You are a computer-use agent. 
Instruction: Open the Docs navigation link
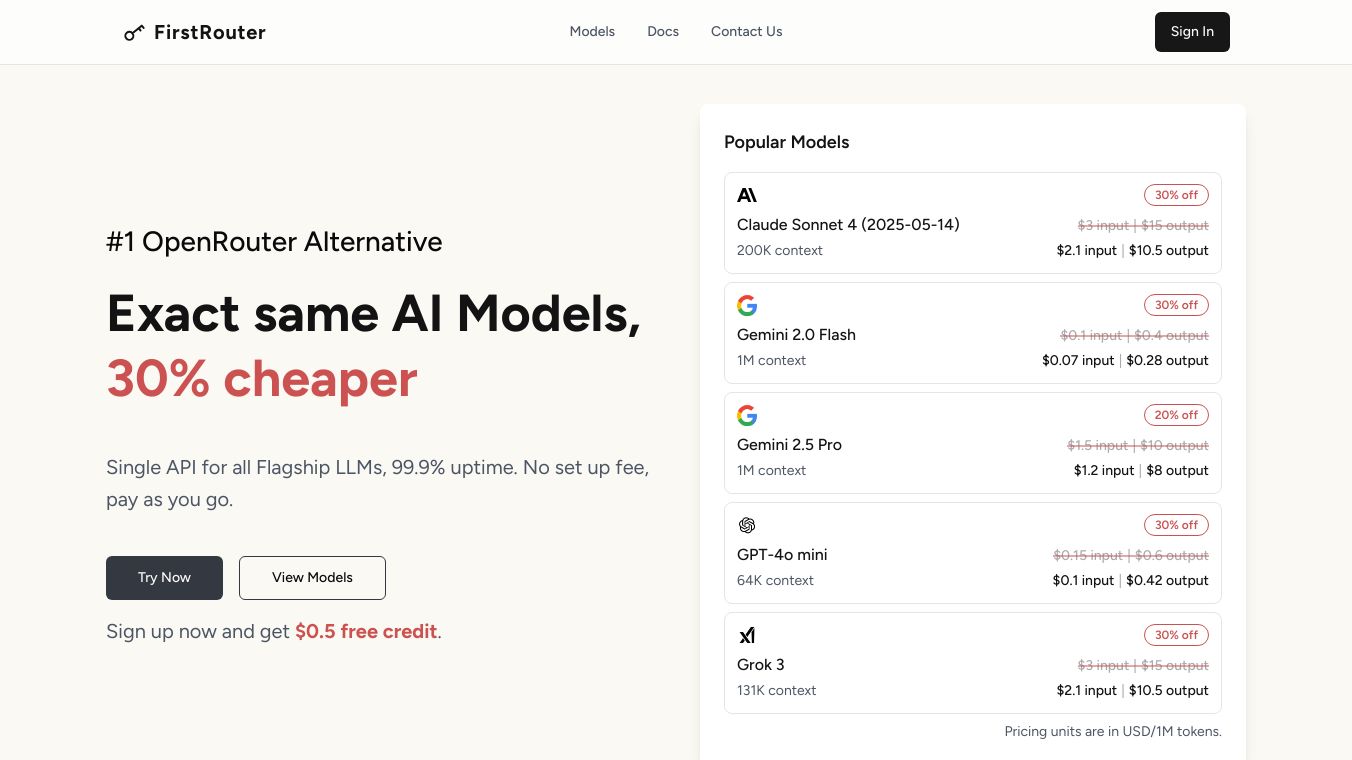tap(663, 32)
